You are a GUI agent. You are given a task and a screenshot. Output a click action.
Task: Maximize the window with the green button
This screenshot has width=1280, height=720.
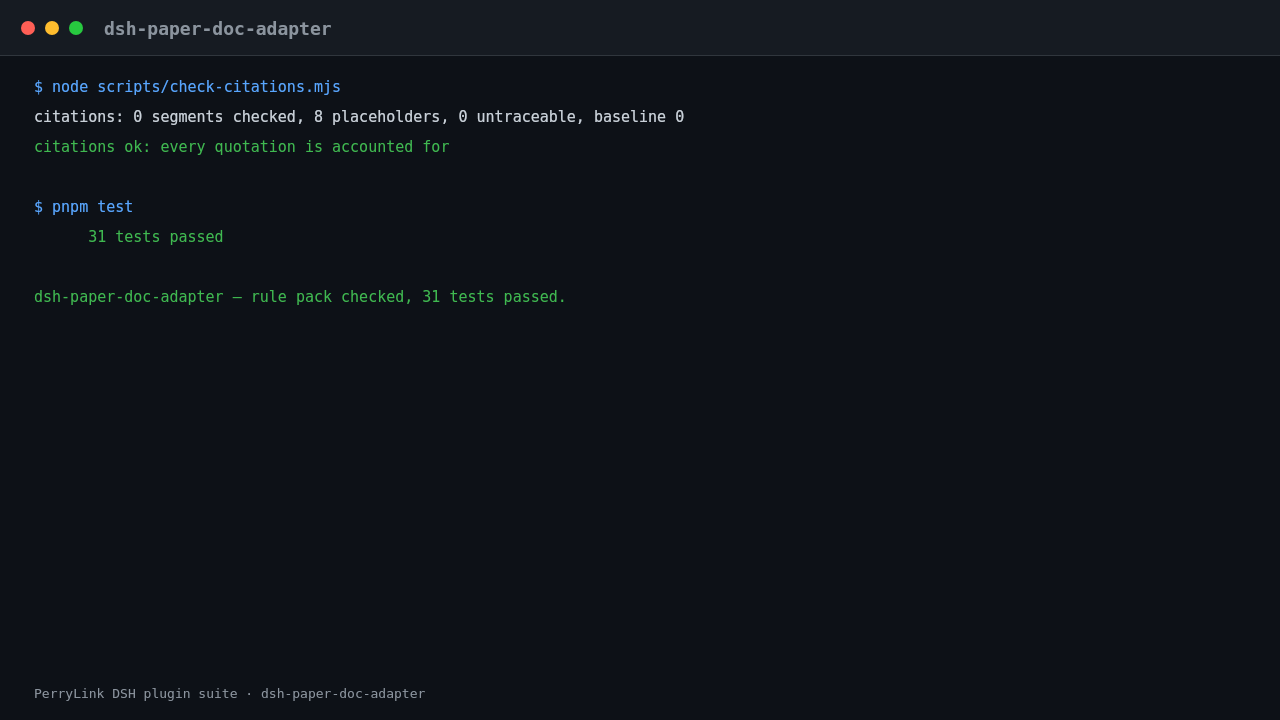point(76,28)
